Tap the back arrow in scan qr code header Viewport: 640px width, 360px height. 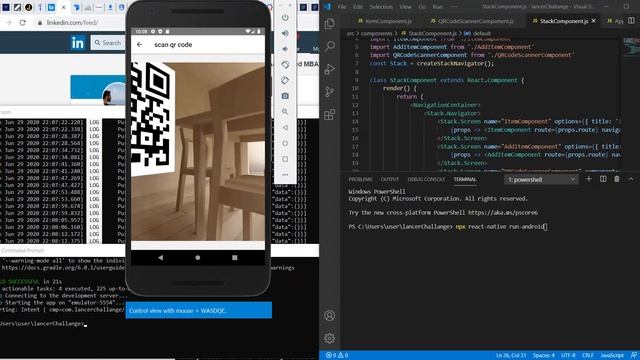tap(140, 44)
